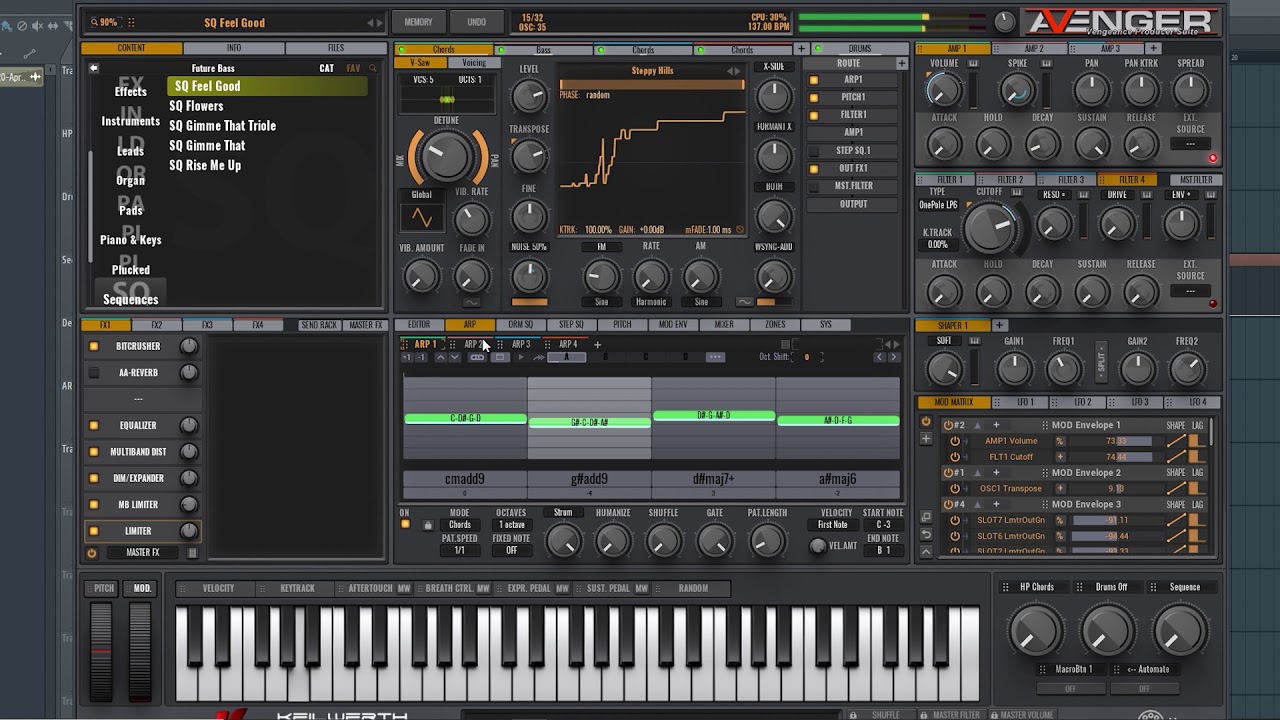Open the VELOCITY dropdown showing First Note
The image size is (1280, 720).
[833, 525]
